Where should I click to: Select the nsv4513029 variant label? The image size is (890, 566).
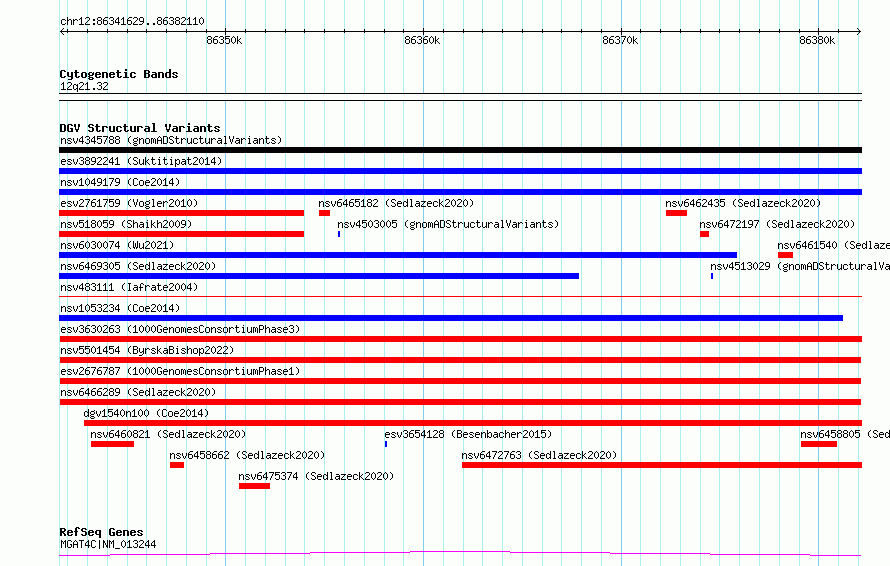(x=800, y=266)
